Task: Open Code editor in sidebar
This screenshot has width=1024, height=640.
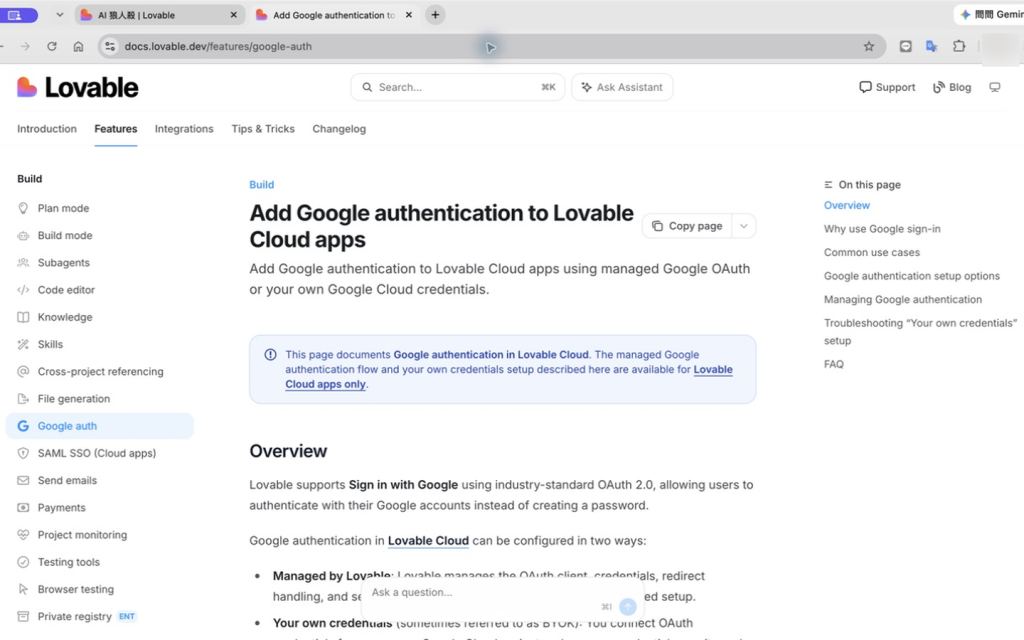Action: click(x=99, y=290)
